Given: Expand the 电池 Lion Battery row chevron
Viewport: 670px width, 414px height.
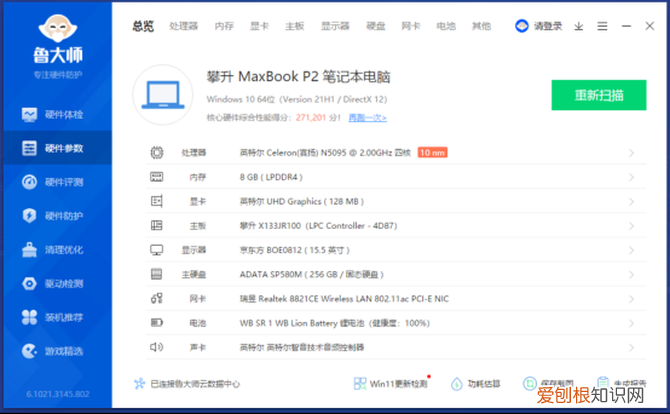Looking at the screenshot, I should (631, 323).
